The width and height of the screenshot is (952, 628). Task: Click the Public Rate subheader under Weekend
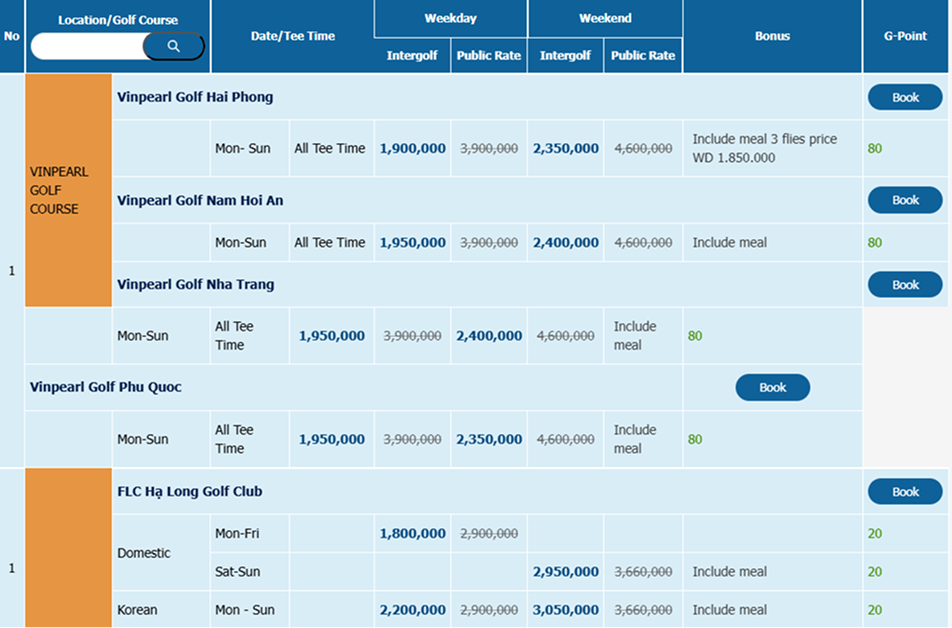click(x=643, y=55)
